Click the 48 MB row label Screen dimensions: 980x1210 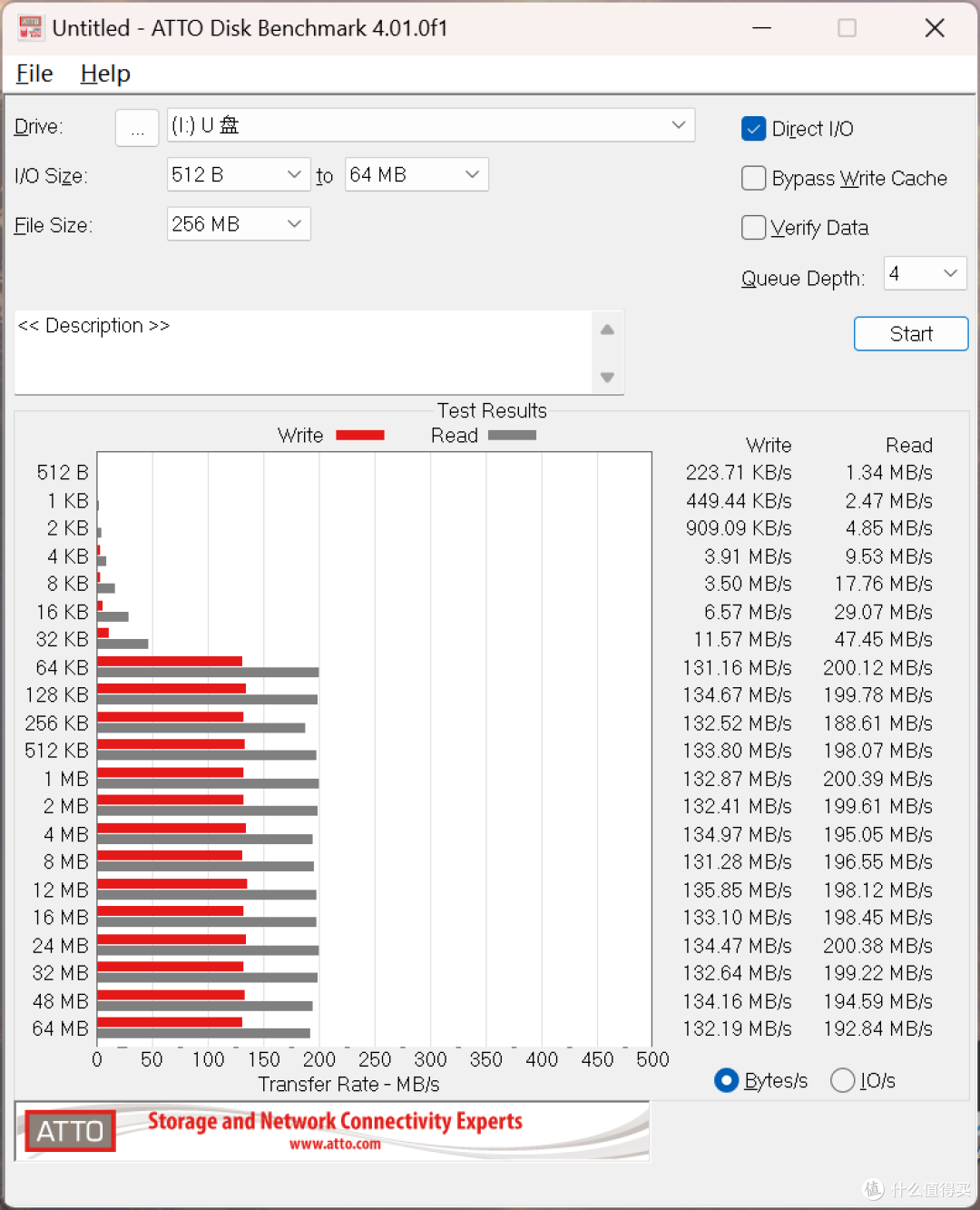(61, 1001)
